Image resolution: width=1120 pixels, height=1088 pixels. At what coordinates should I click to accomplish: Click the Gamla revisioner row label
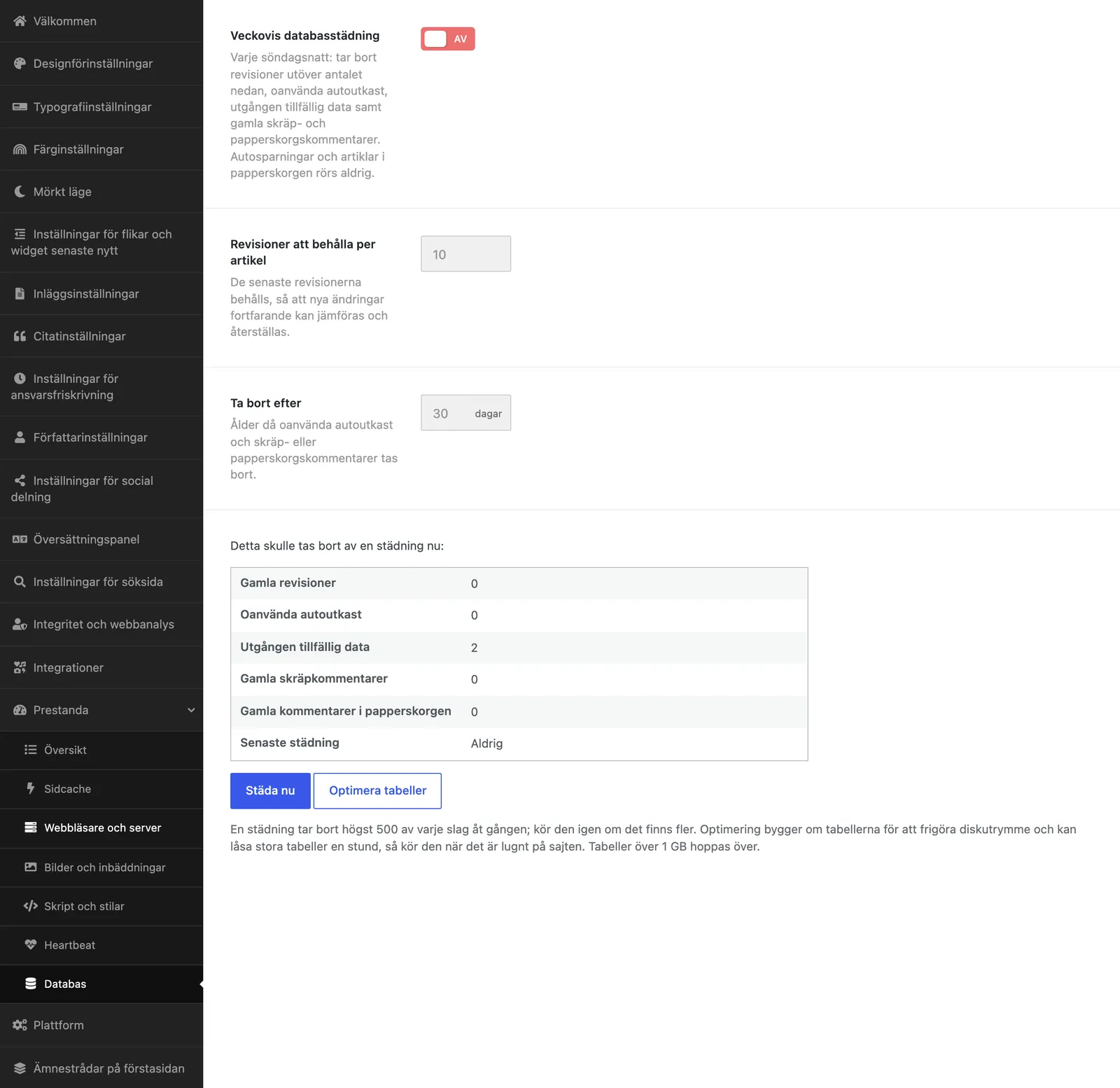288,583
